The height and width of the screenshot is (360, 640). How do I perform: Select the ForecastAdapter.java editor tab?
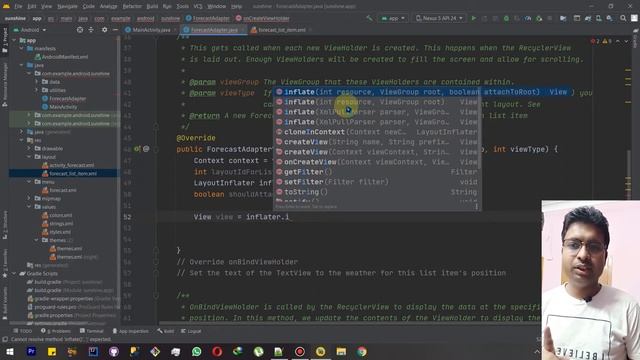point(214,30)
